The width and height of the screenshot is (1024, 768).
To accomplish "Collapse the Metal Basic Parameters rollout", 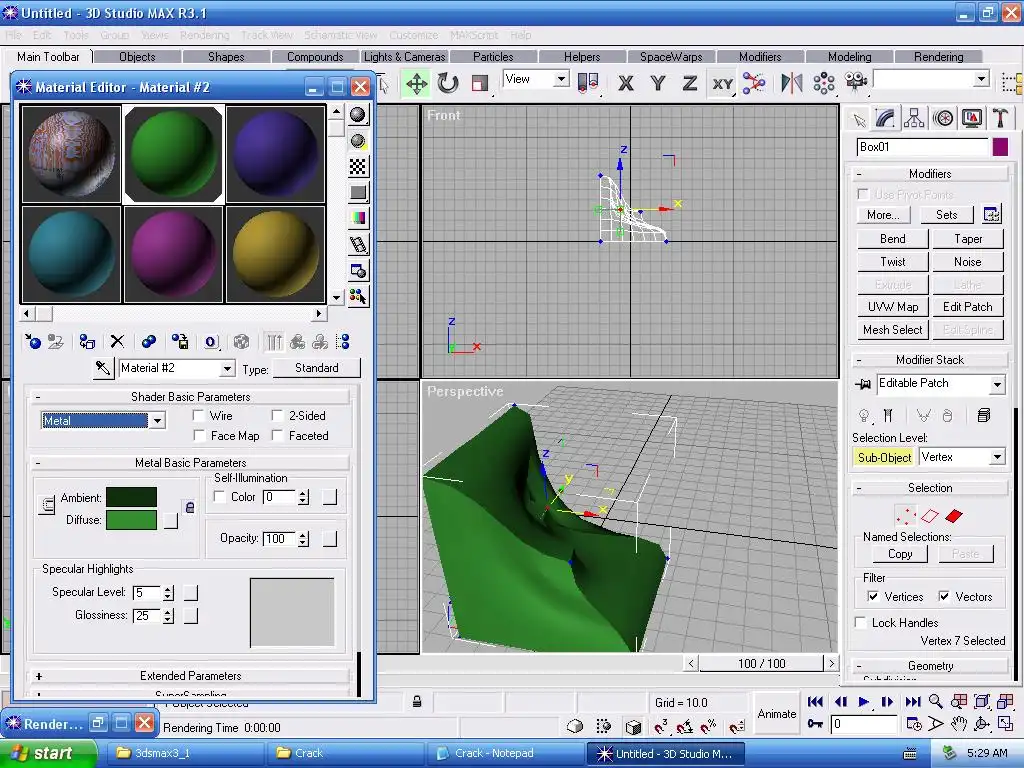I will click(x=190, y=462).
